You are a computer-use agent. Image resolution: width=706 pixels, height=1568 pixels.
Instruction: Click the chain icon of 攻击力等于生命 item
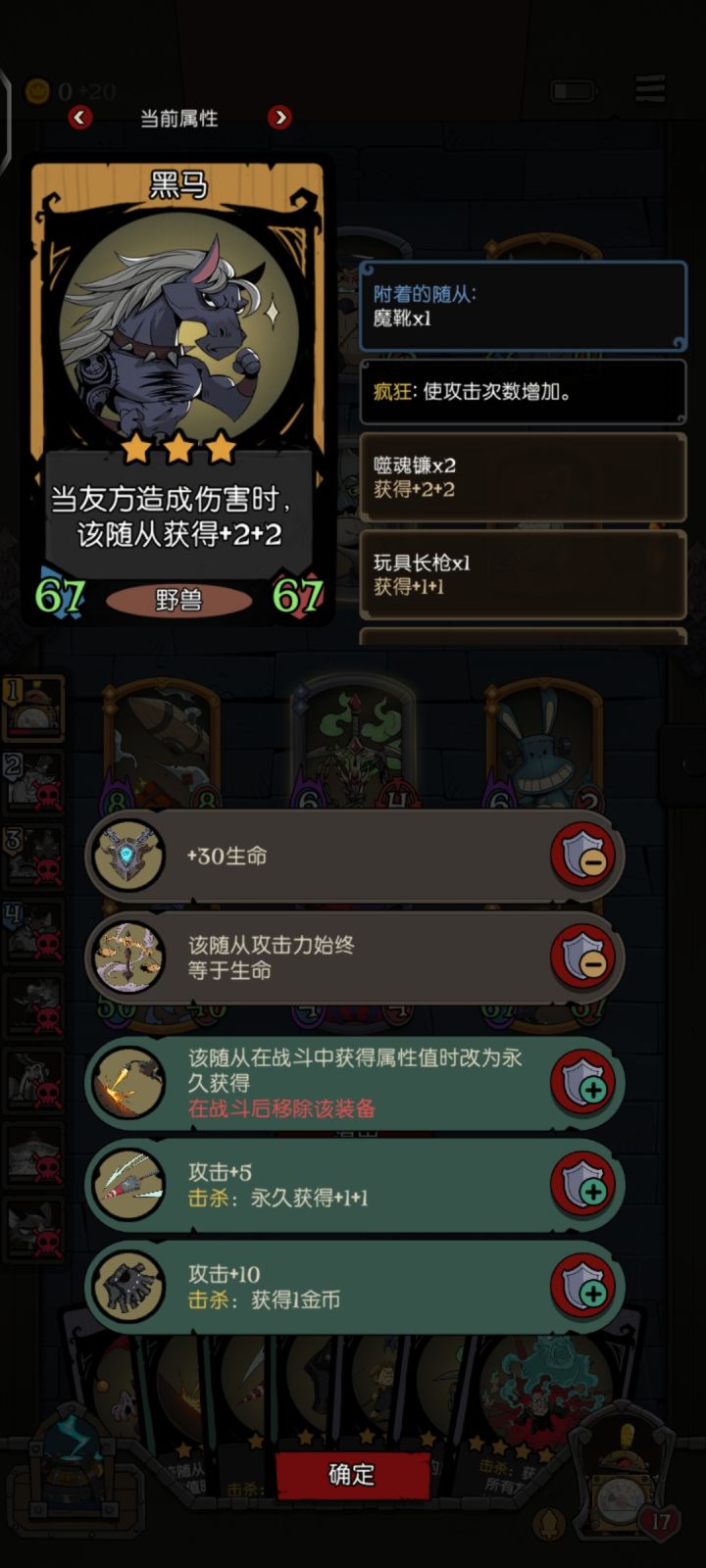point(128,957)
